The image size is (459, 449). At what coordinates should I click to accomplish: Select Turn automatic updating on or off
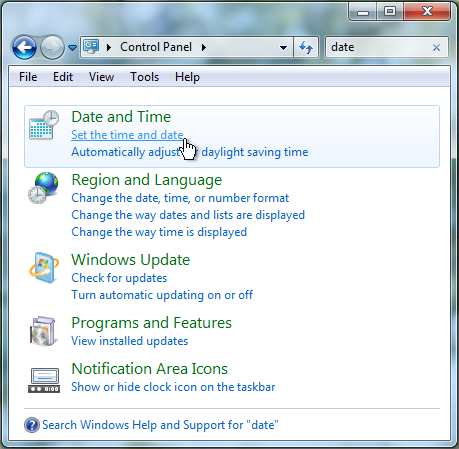(162, 295)
